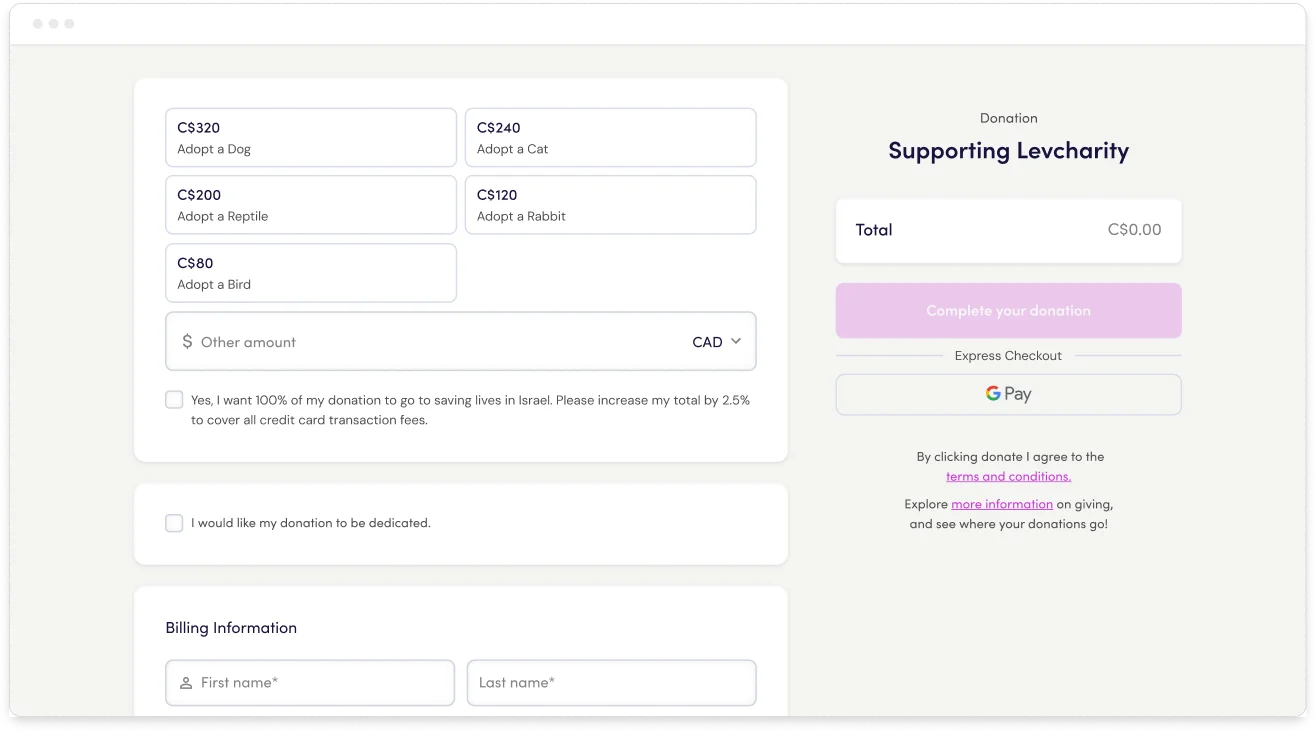The height and width of the screenshot is (732, 1316).
Task: Click into the Last name field
Action: [x=611, y=683]
